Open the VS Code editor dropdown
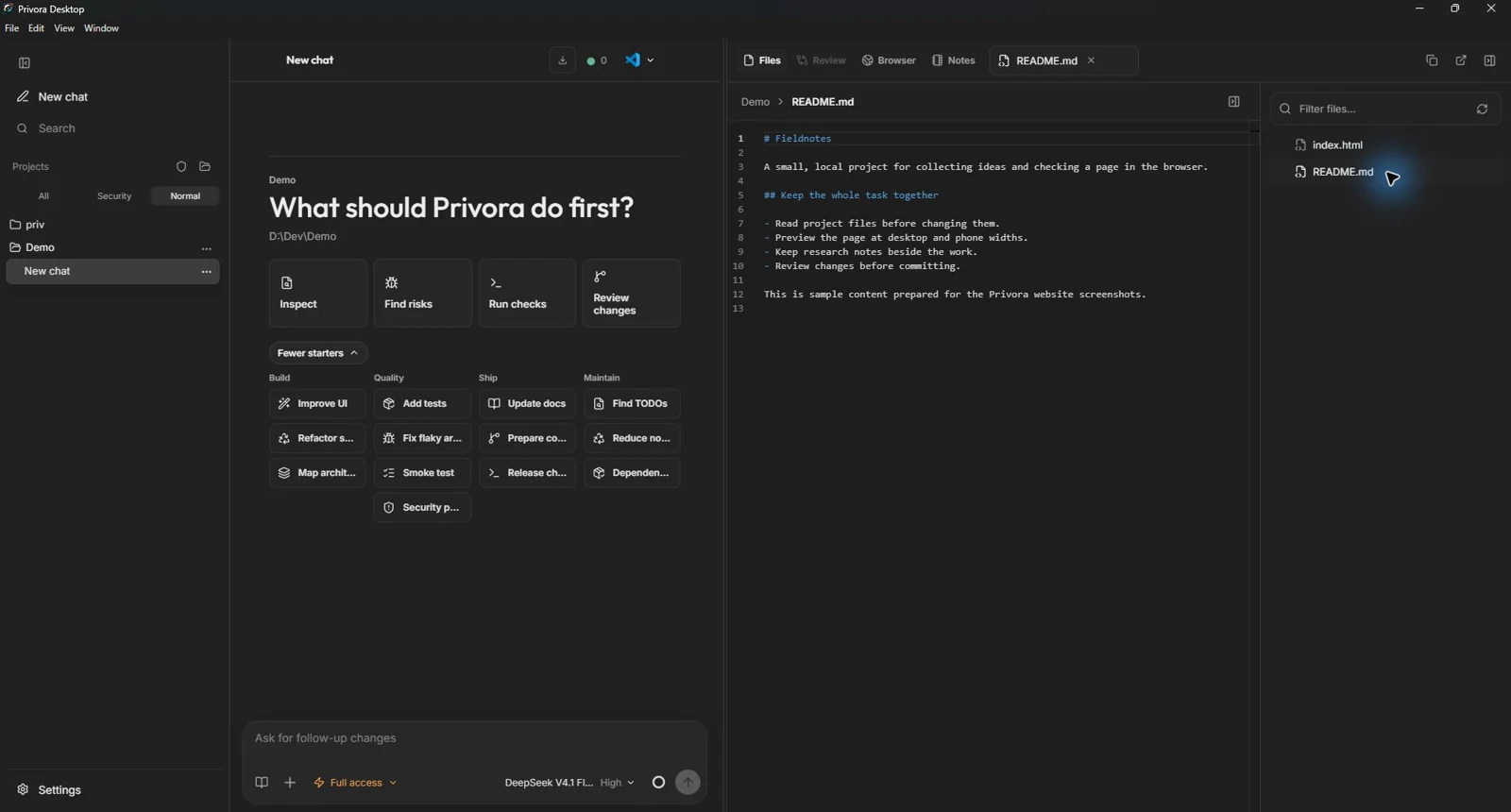Viewport: 1511px width, 812px height. 639,60
